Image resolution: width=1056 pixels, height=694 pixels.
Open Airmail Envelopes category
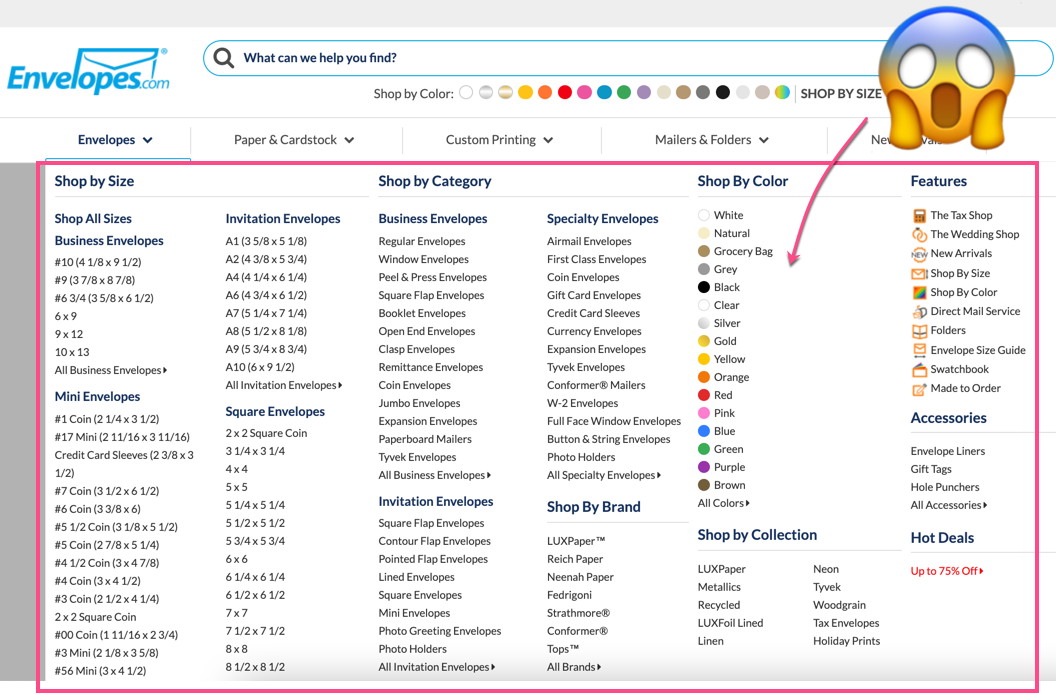[589, 241]
